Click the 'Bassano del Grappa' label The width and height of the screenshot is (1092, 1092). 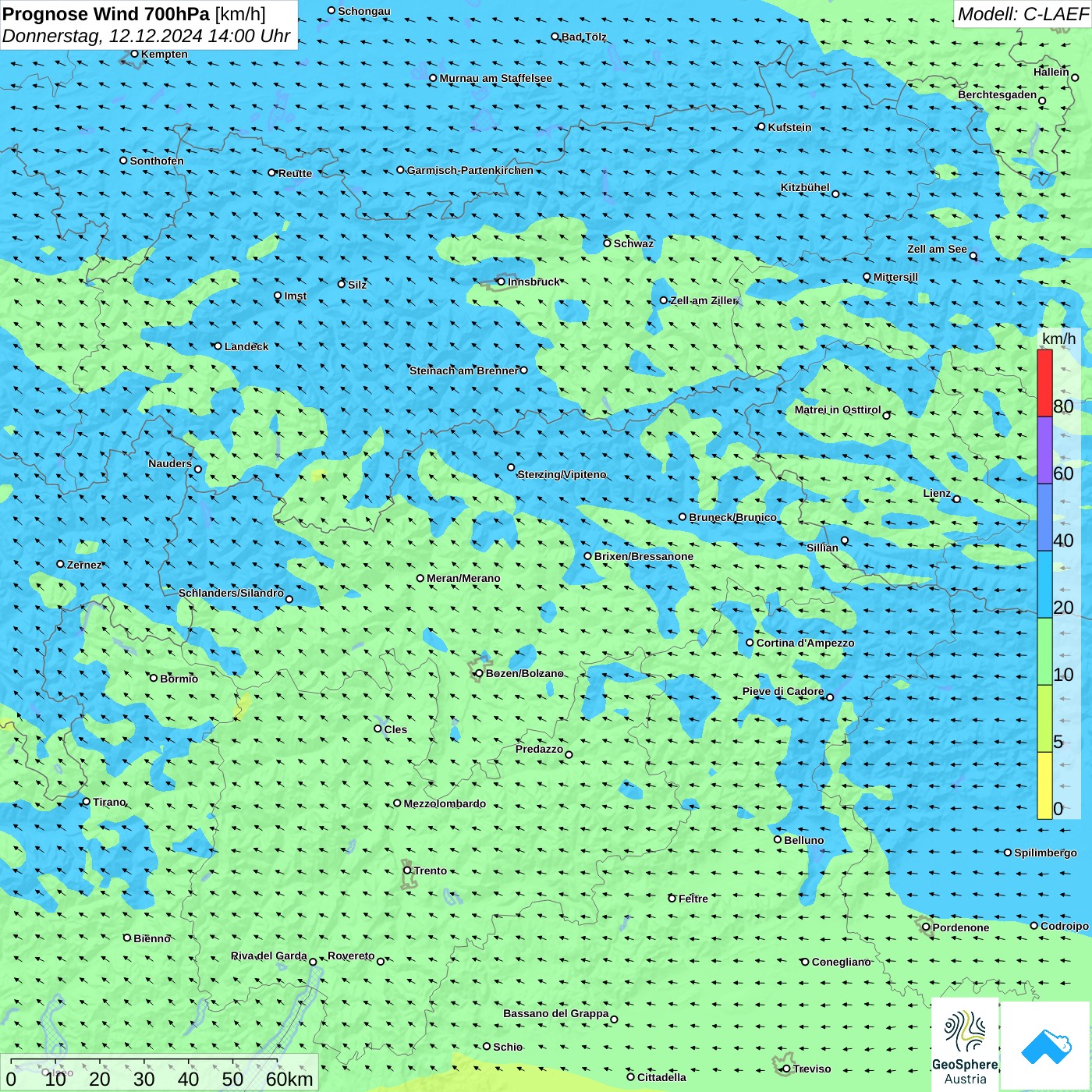point(555,1013)
